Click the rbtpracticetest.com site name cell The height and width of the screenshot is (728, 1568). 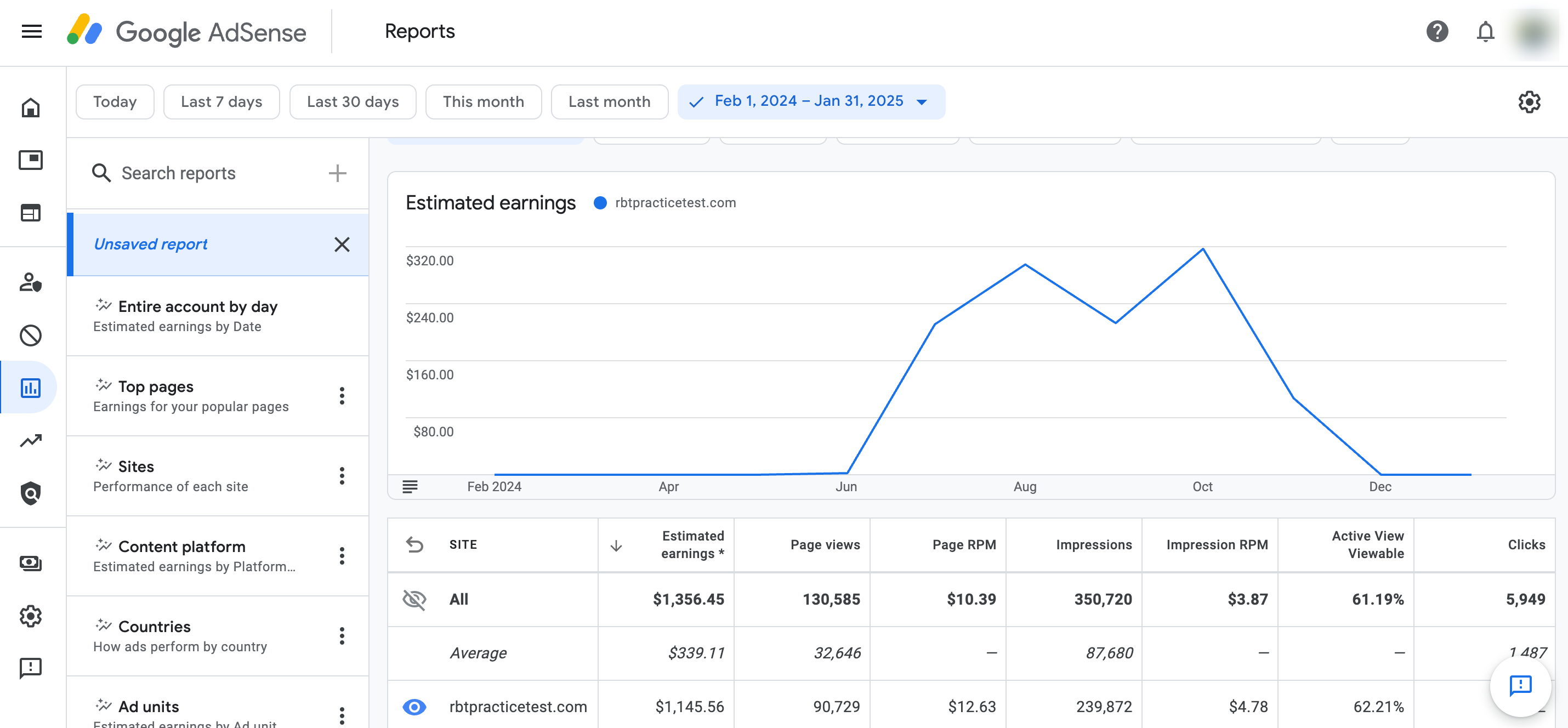point(518,707)
